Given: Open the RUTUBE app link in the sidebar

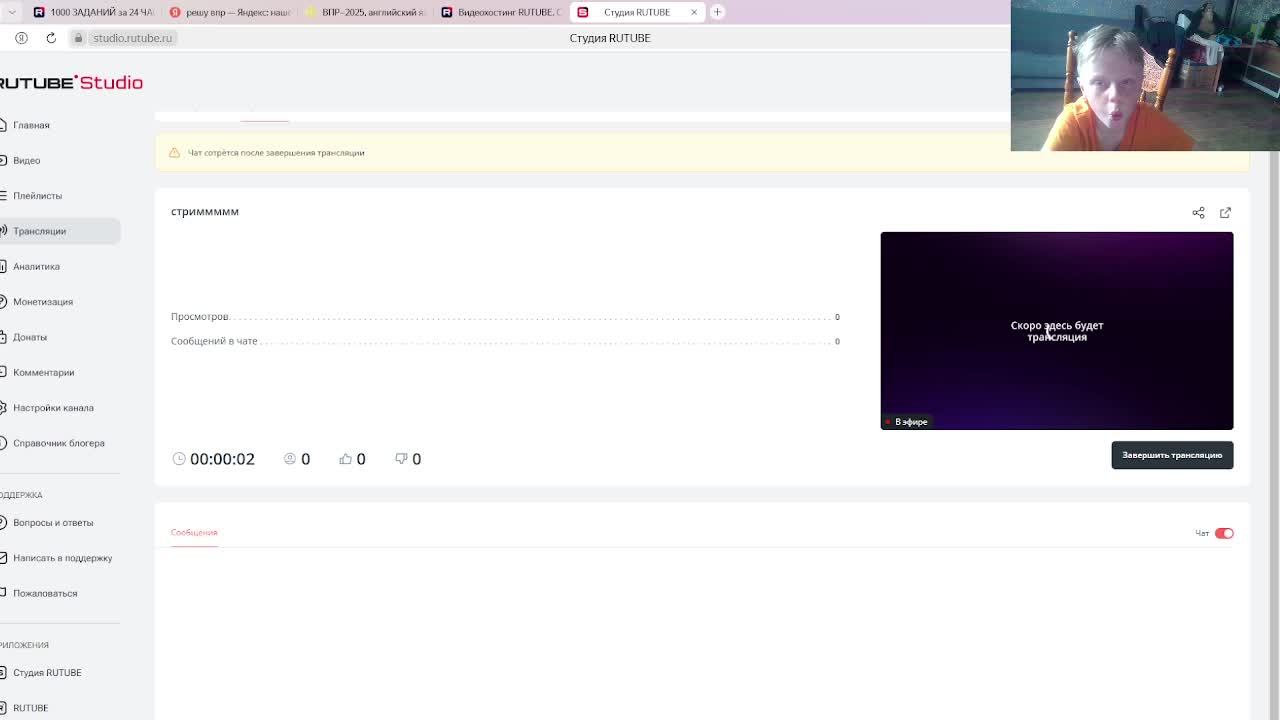Looking at the screenshot, I should tap(30, 708).
